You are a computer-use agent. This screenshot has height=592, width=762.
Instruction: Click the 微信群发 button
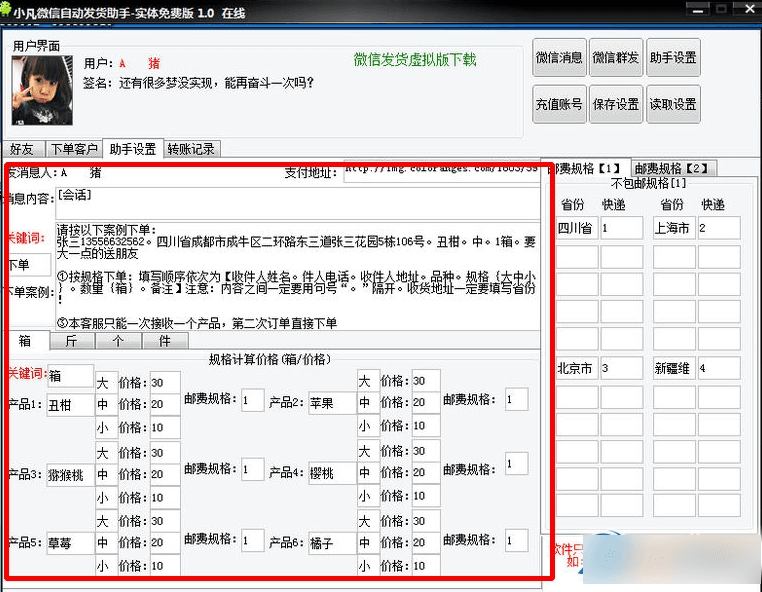[615, 58]
